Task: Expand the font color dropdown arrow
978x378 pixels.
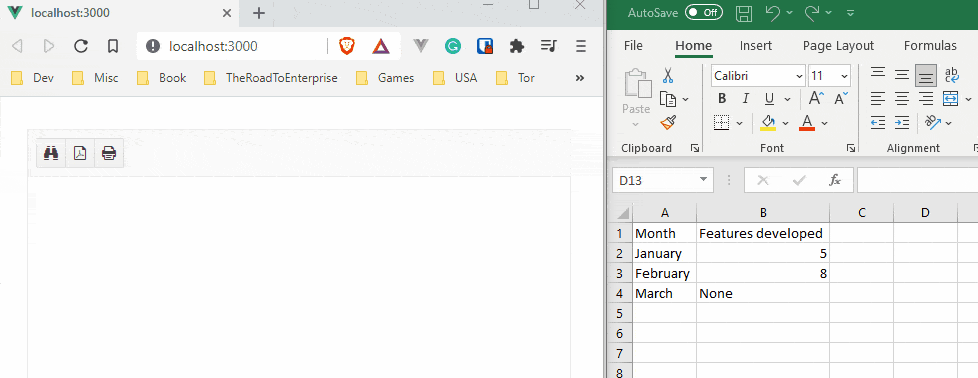Action: pyautogui.click(x=825, y=123)
